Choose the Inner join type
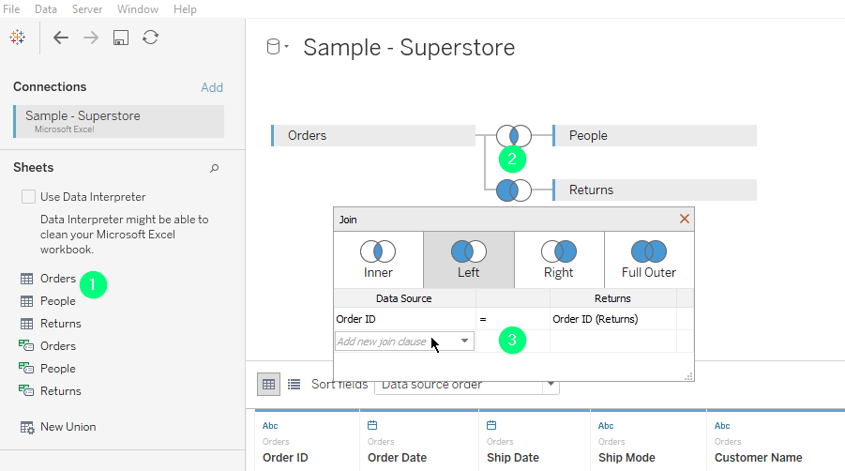The height and width of the screenshot is (471, 845). [378, 260]
